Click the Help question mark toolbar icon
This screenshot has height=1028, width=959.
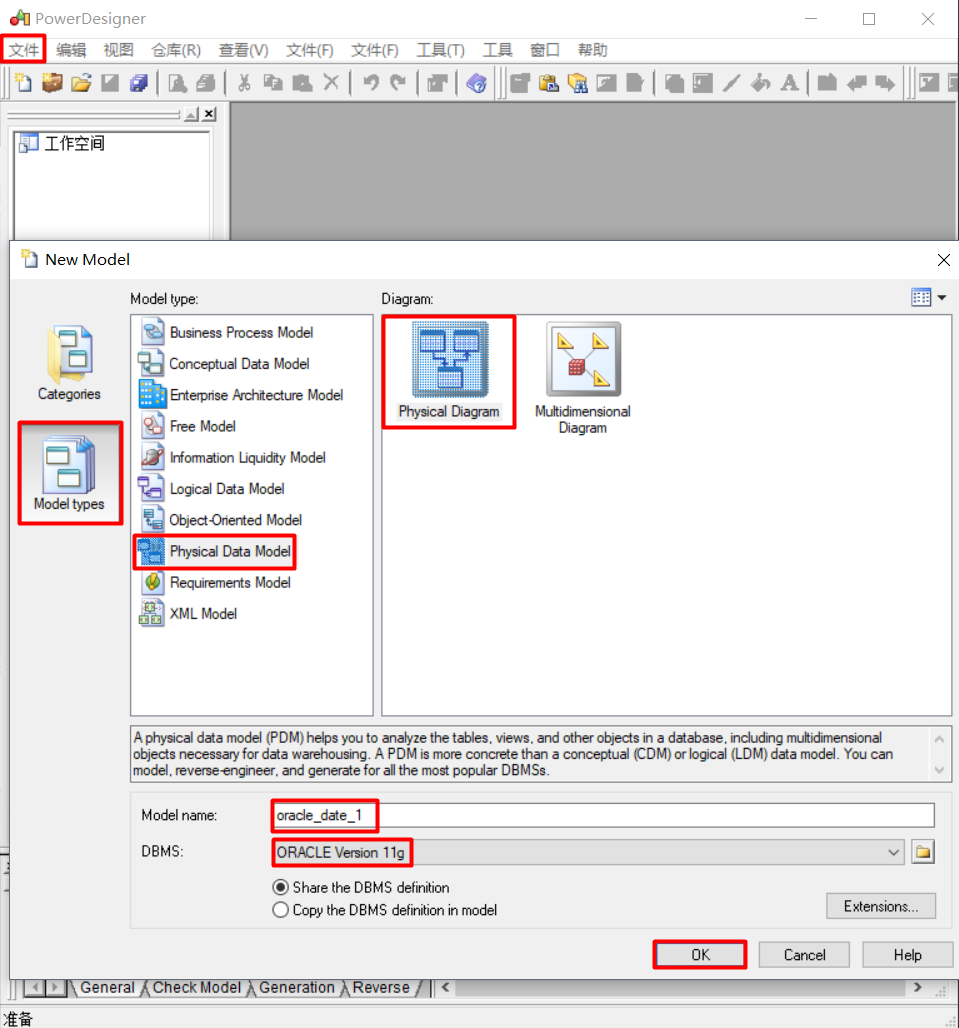coord(477,83)
